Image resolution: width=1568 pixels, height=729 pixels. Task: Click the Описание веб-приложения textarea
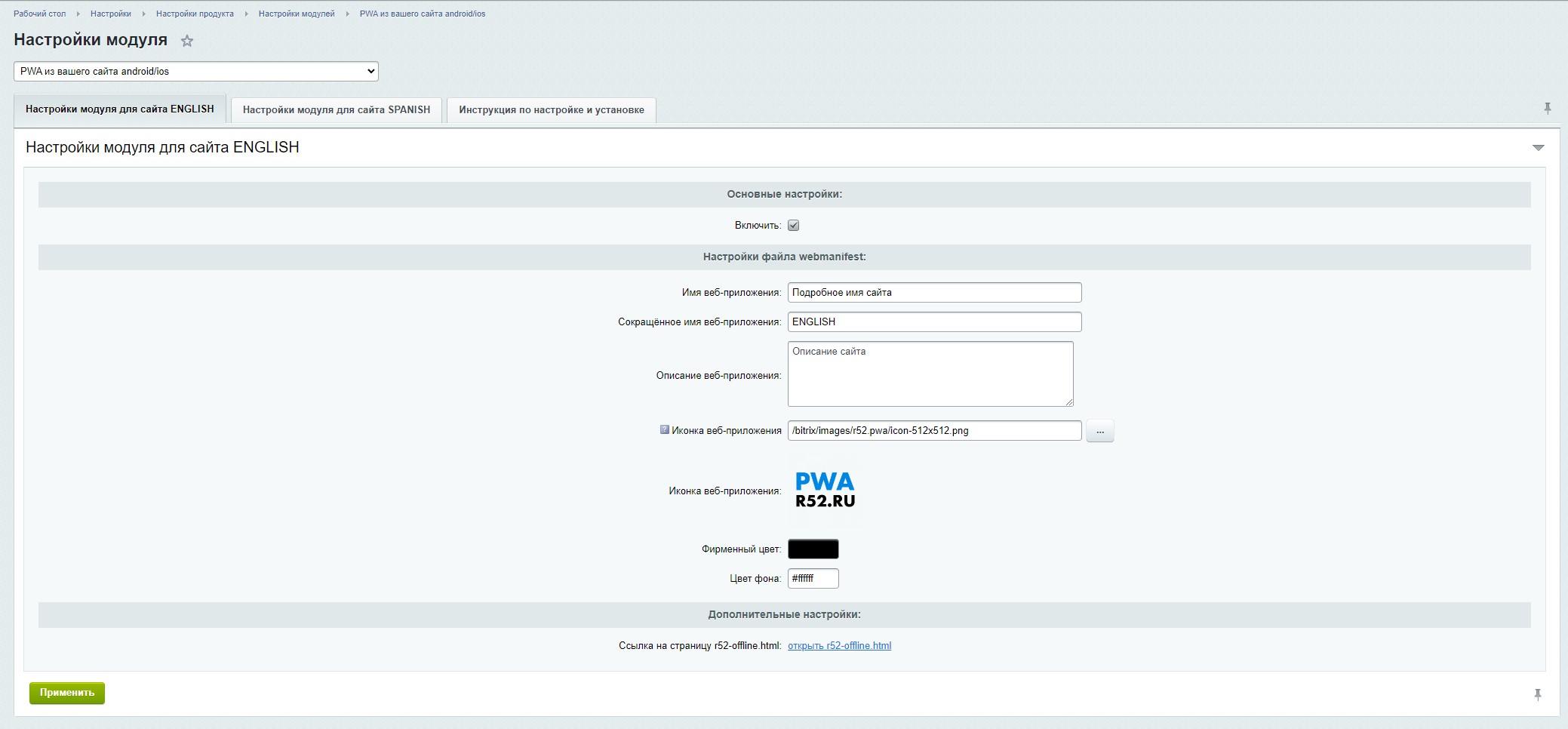(930, 374)
